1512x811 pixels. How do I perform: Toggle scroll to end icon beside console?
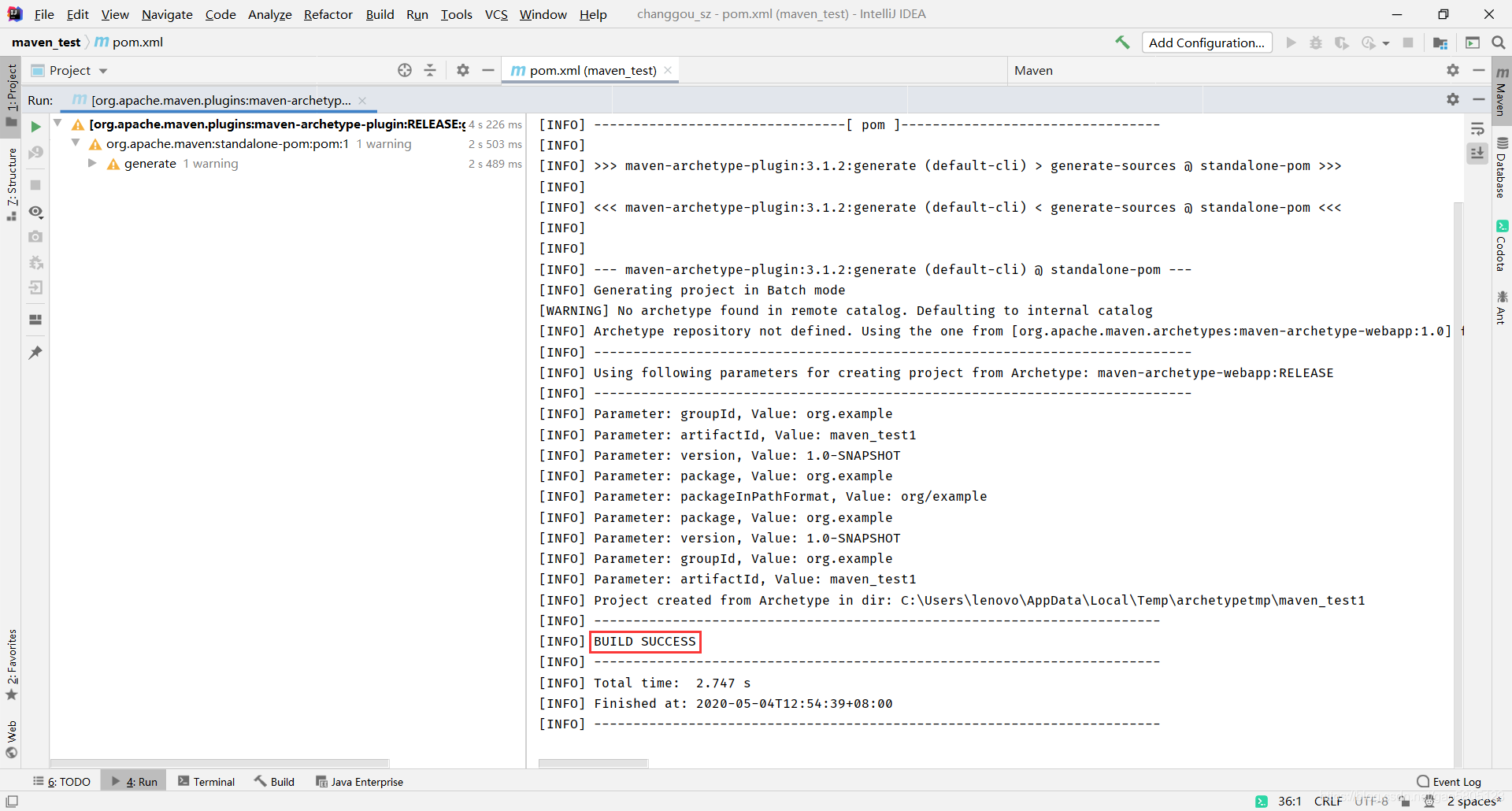tap(1477, 153)
